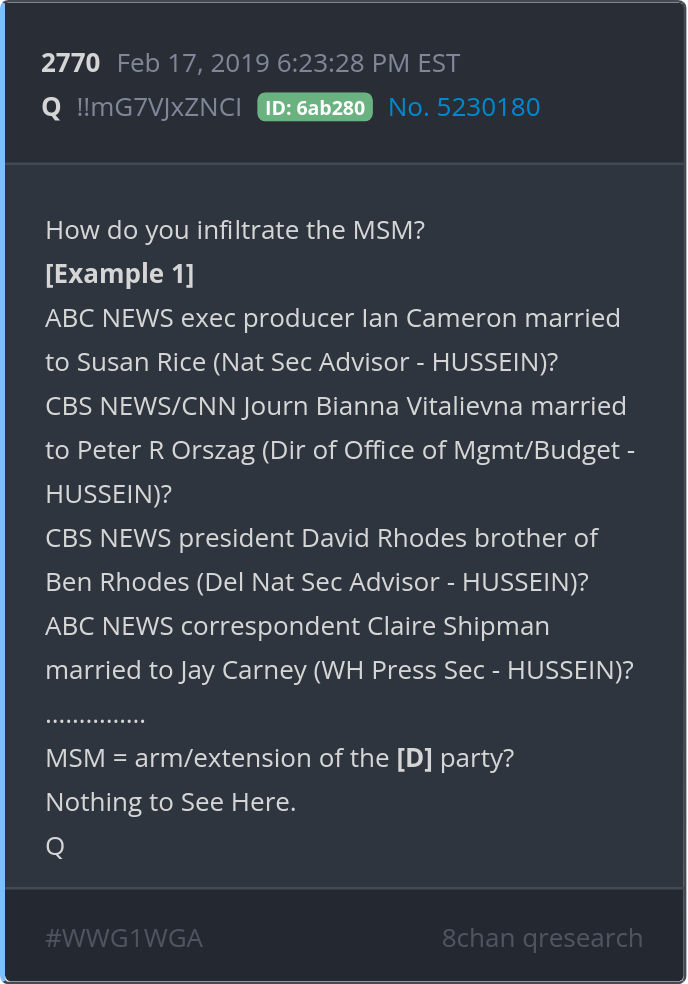Screen dimensions: 688x984
Task: Click the Q signature below the message
Action: tap(55, 846)
